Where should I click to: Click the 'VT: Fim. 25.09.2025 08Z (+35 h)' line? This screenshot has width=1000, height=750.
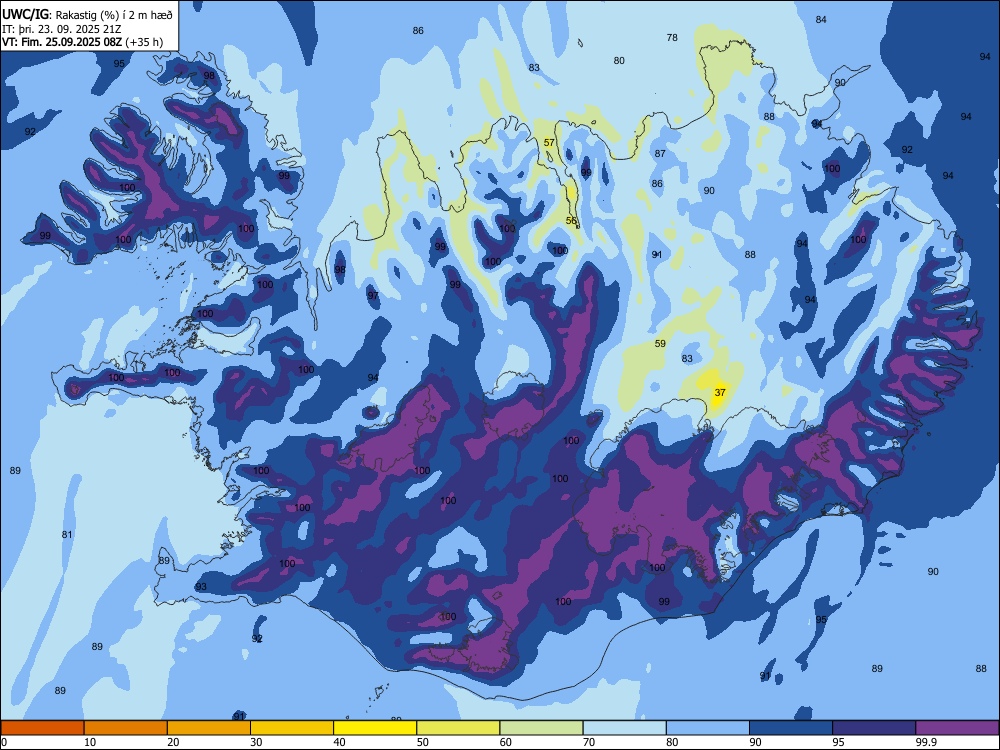pyautogui.click(x=82, y=42)
